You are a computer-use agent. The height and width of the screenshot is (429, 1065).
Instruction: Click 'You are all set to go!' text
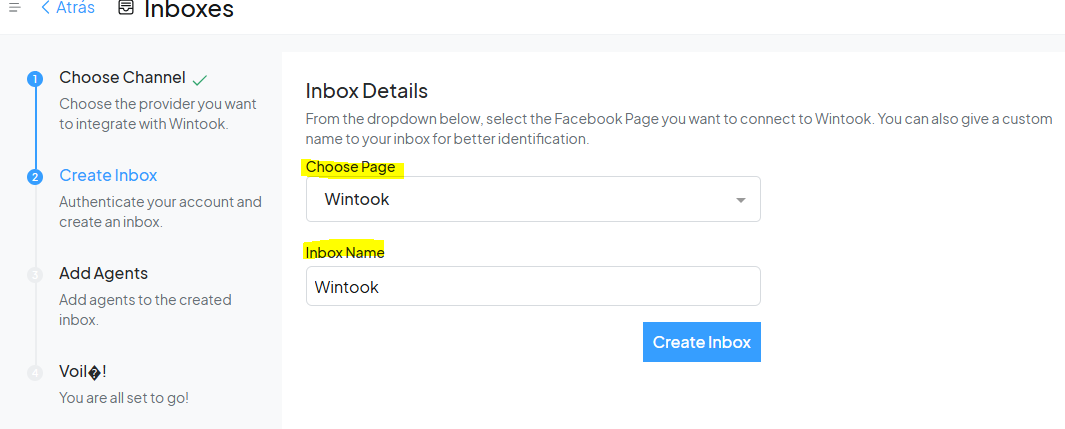click(x=124, y=398)
